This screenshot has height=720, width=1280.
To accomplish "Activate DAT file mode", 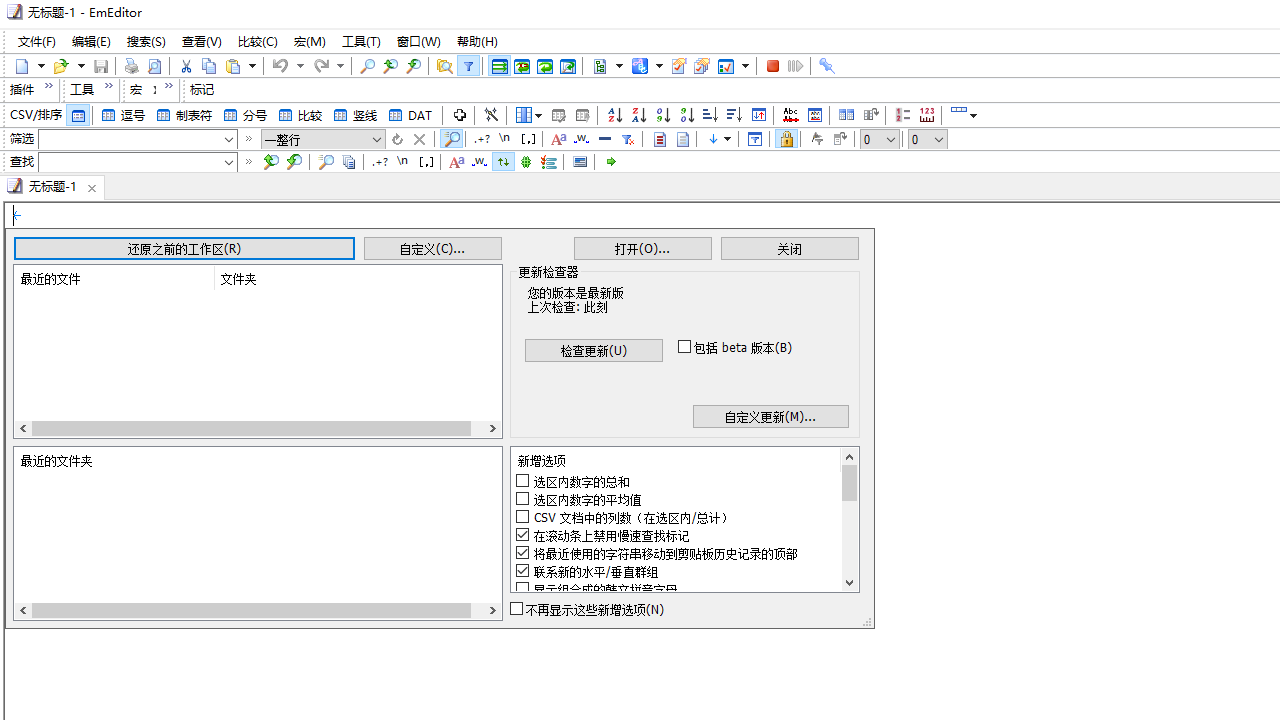I will [410, 115].
